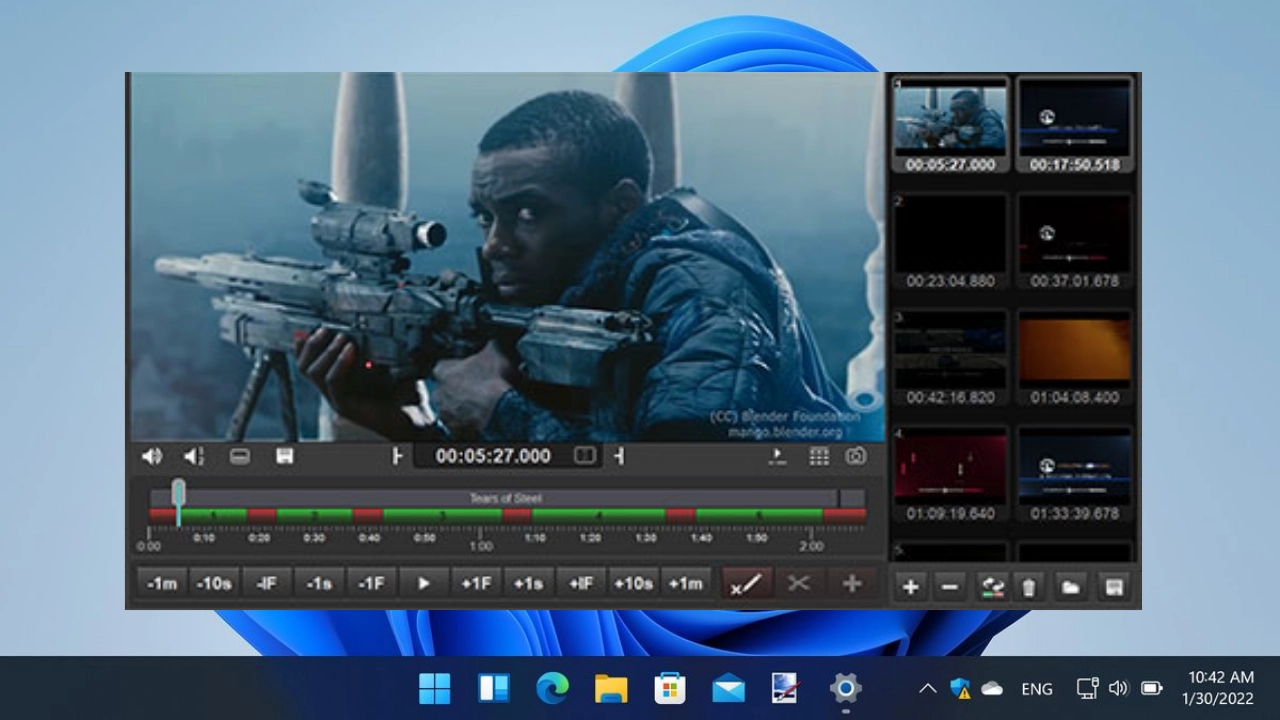Step forward one frame with +1F
The image size is (1280, 720).
476,583
